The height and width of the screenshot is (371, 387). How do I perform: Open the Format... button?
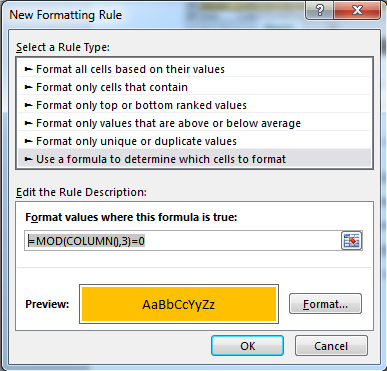pos(325,304)
